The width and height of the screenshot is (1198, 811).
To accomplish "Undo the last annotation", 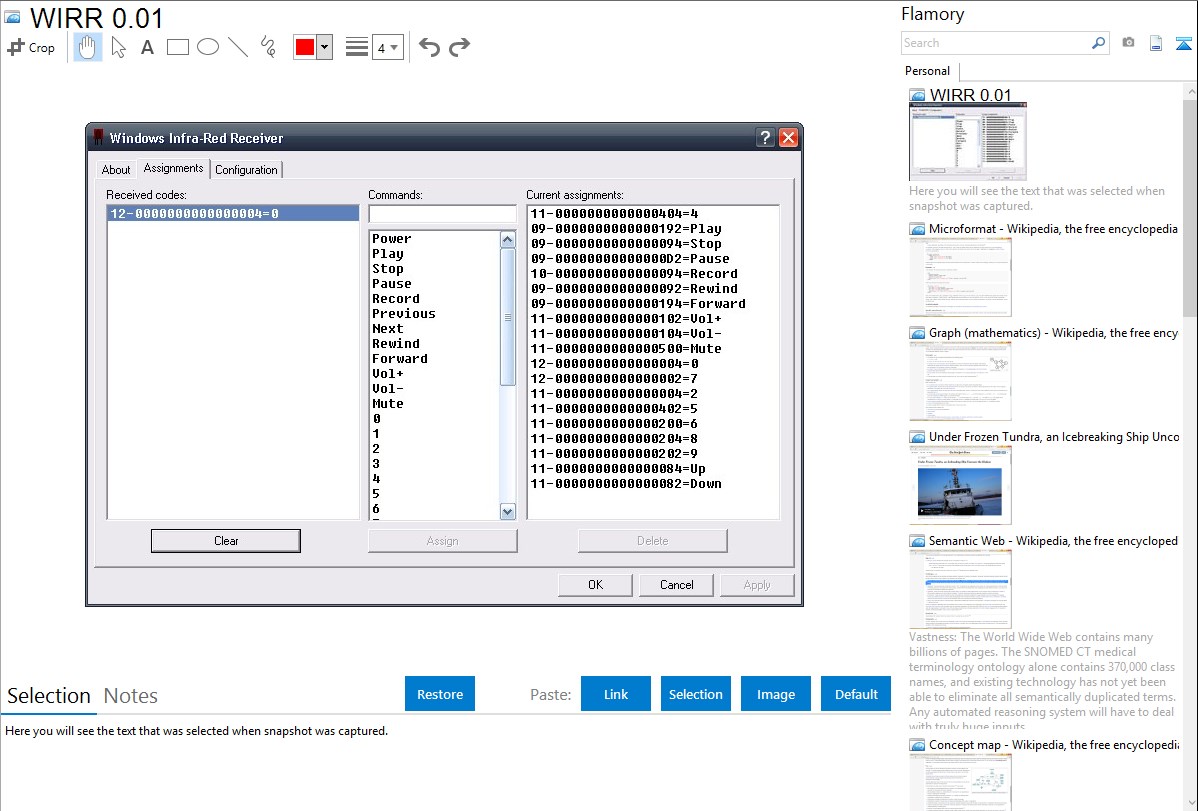I will tap(429, 47).
